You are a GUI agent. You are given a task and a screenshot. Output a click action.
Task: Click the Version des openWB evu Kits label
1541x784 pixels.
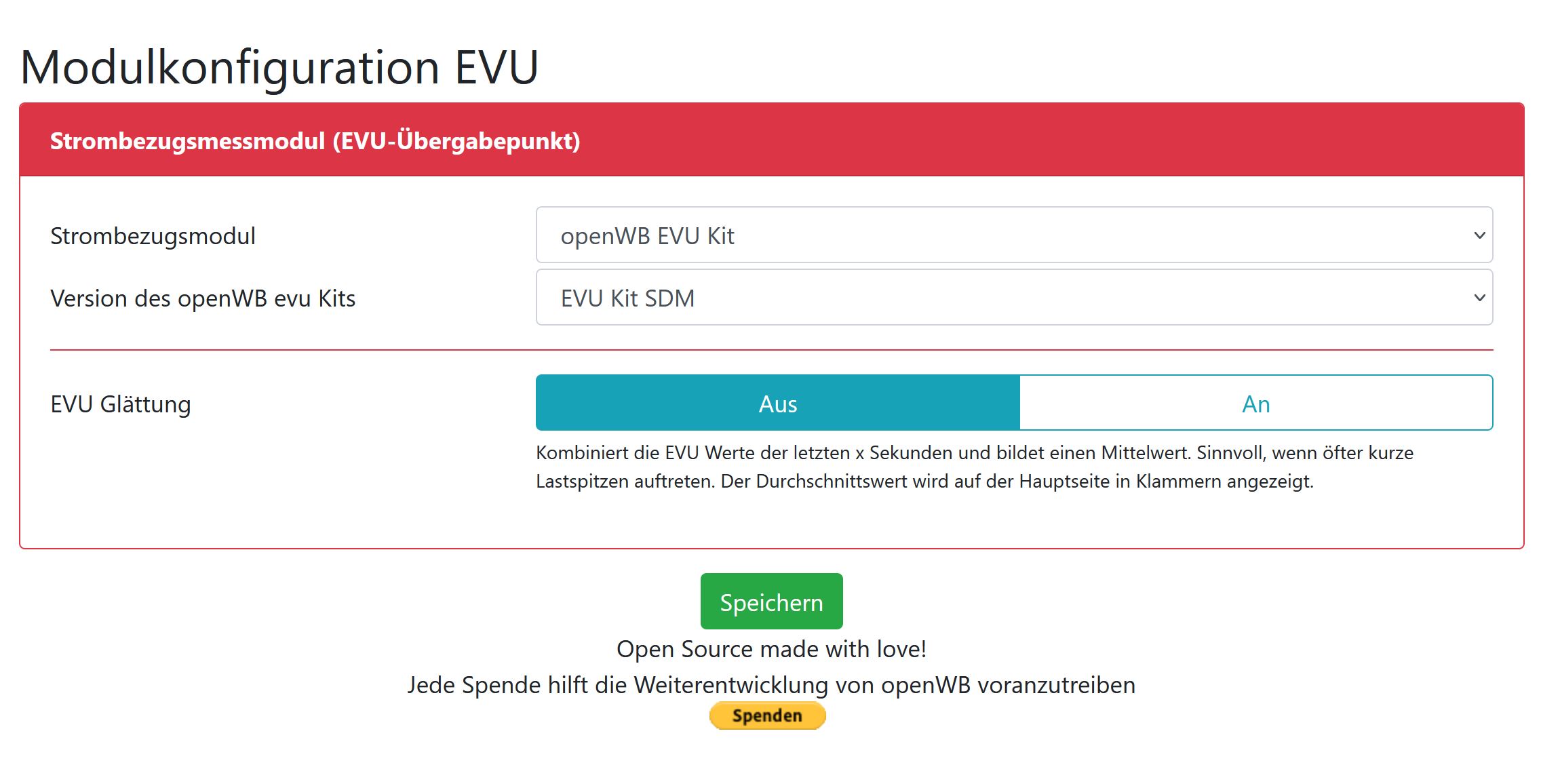[x=203, y=298]
